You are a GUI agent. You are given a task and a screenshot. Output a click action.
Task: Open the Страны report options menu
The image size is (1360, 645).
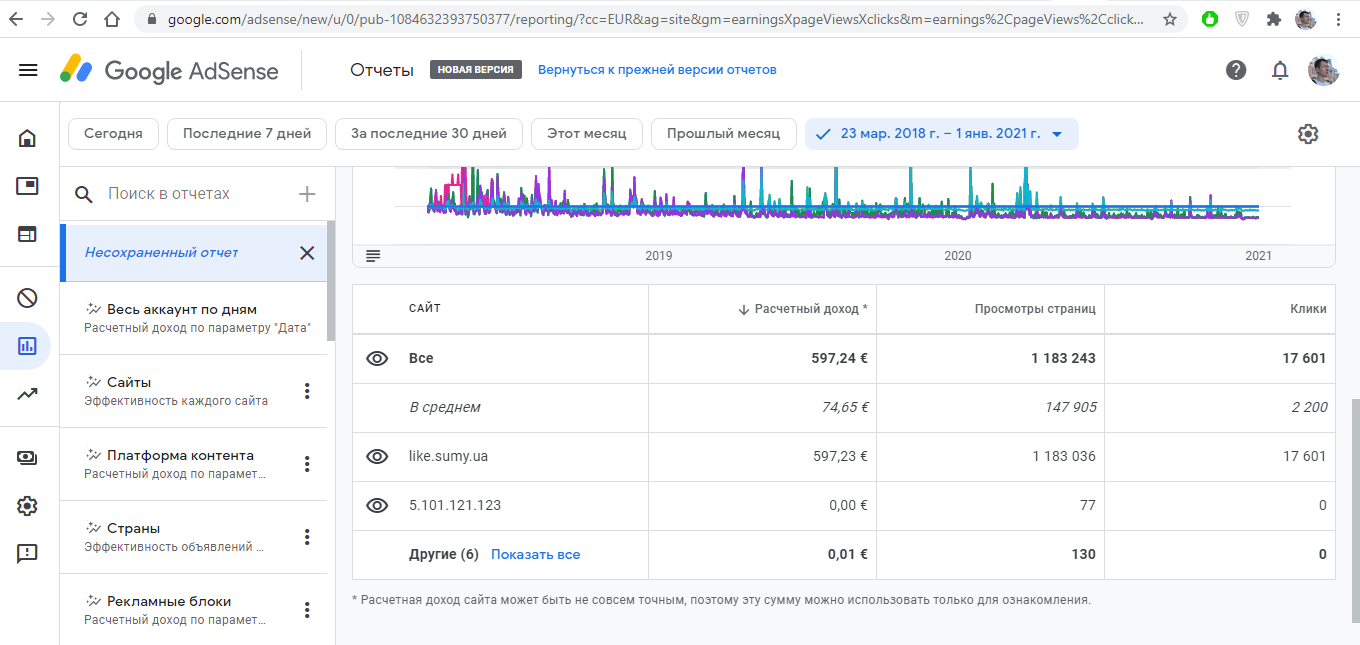307,537
